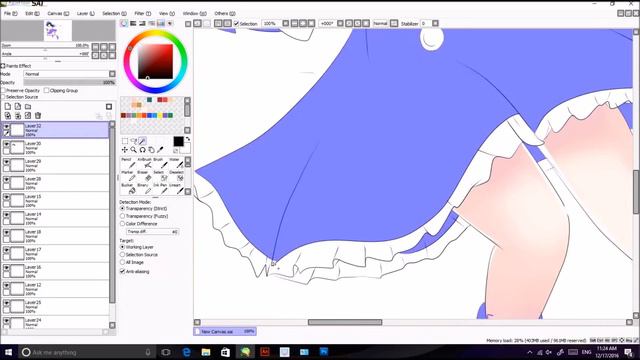Choose the Deselect pen tool
The image size is (640, 360).
[x=177, y=176]
